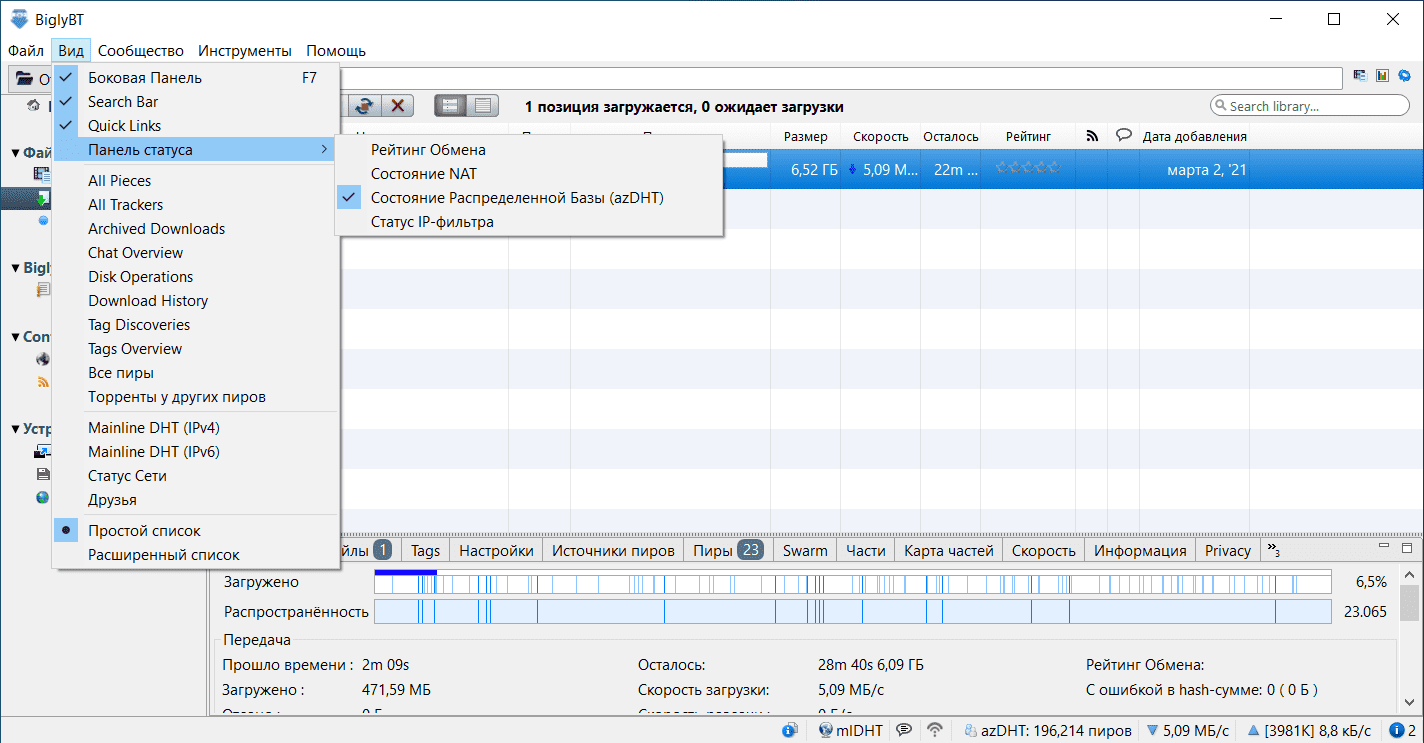1424x743 pixels.
Task: Uncheck Состояние Распределенной Базы (azDHT)
Action: (528, 197)
